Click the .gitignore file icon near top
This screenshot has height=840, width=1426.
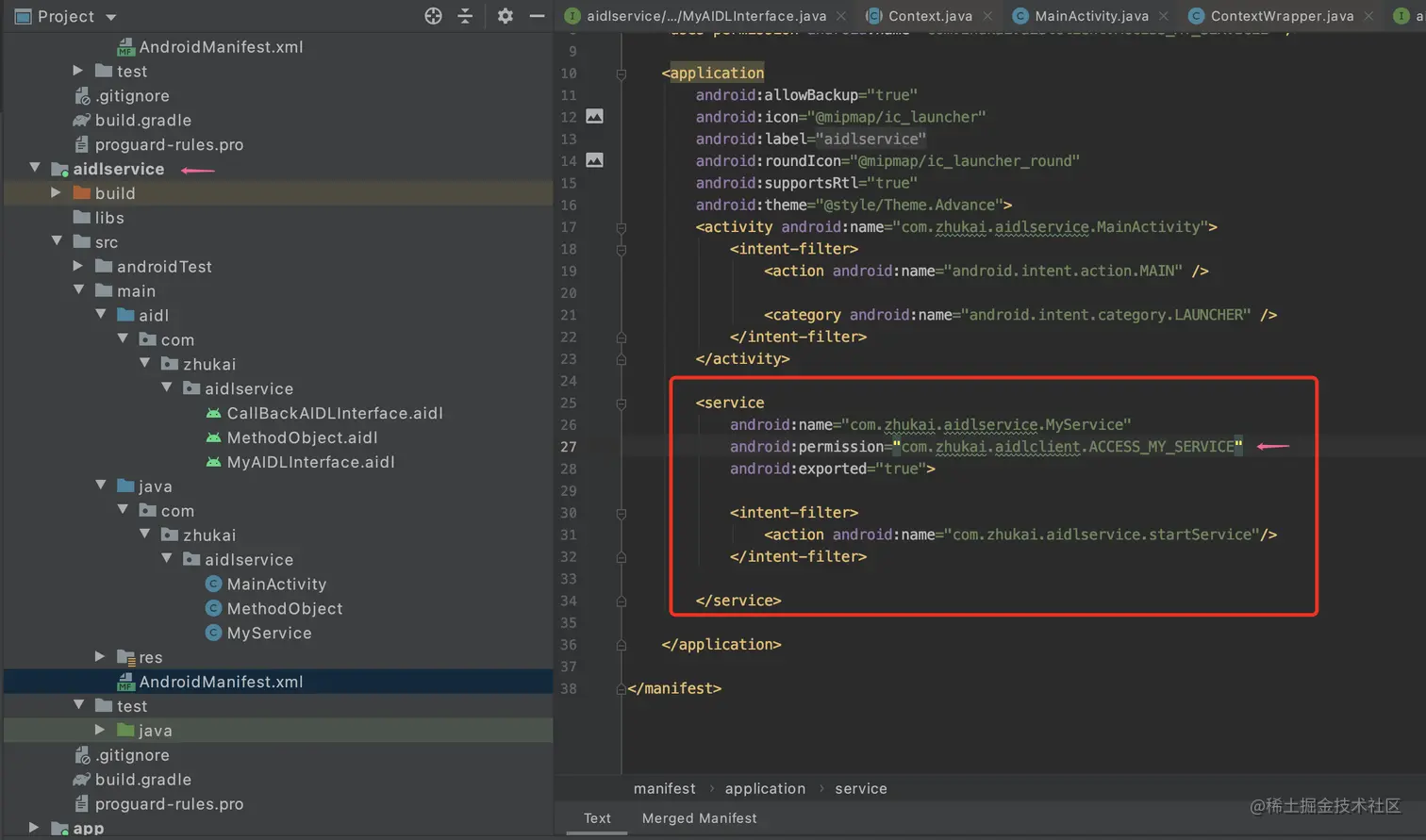coord(82,95)
